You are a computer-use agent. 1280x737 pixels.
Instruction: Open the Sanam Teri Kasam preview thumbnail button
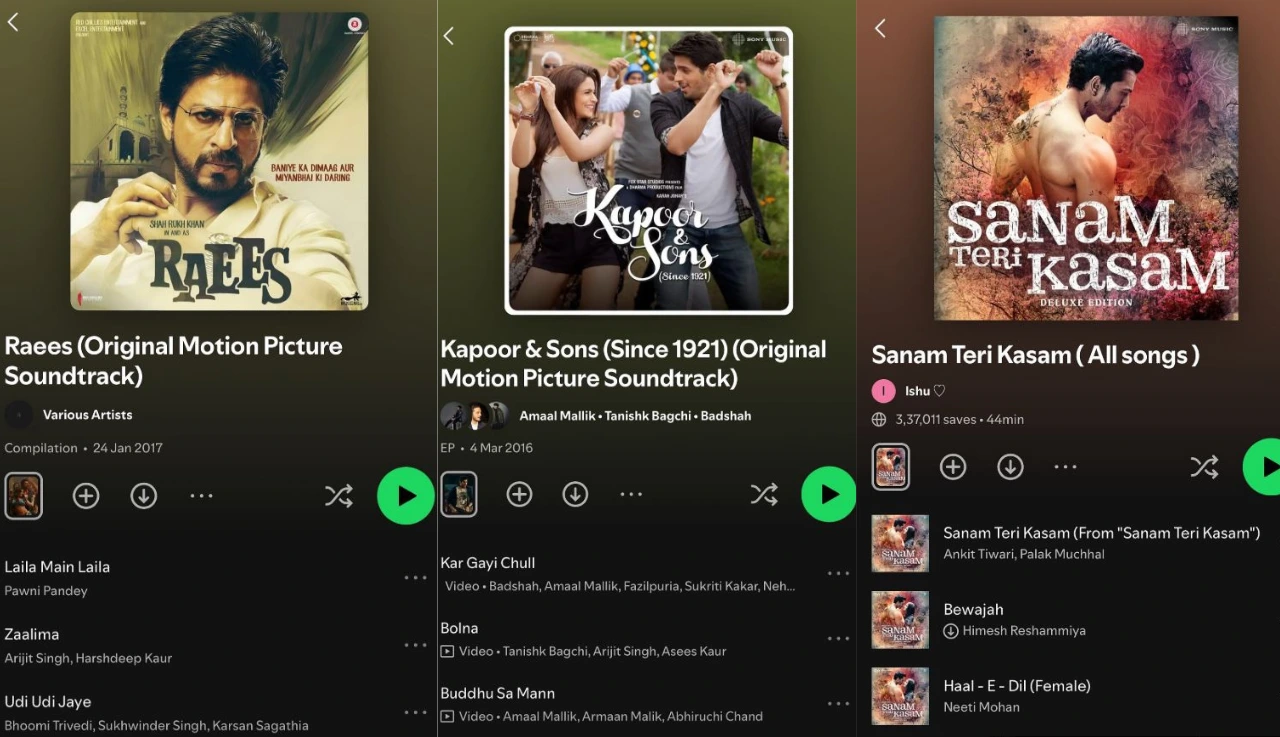tap(891, 467)
